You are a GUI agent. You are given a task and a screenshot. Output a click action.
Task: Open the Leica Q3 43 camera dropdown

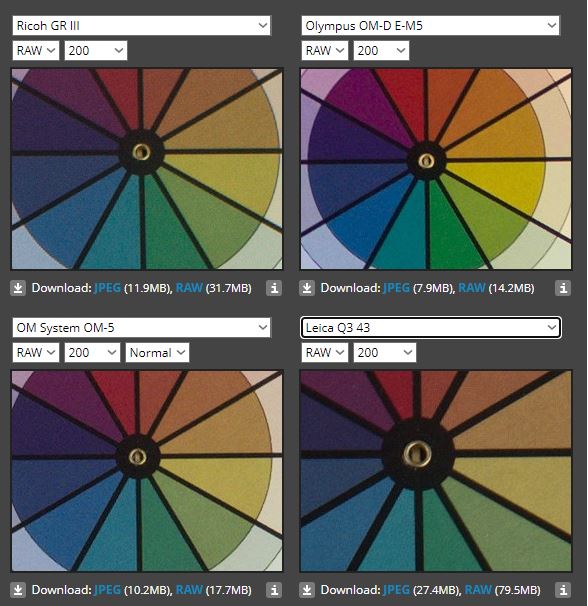[x=430, y=328]
